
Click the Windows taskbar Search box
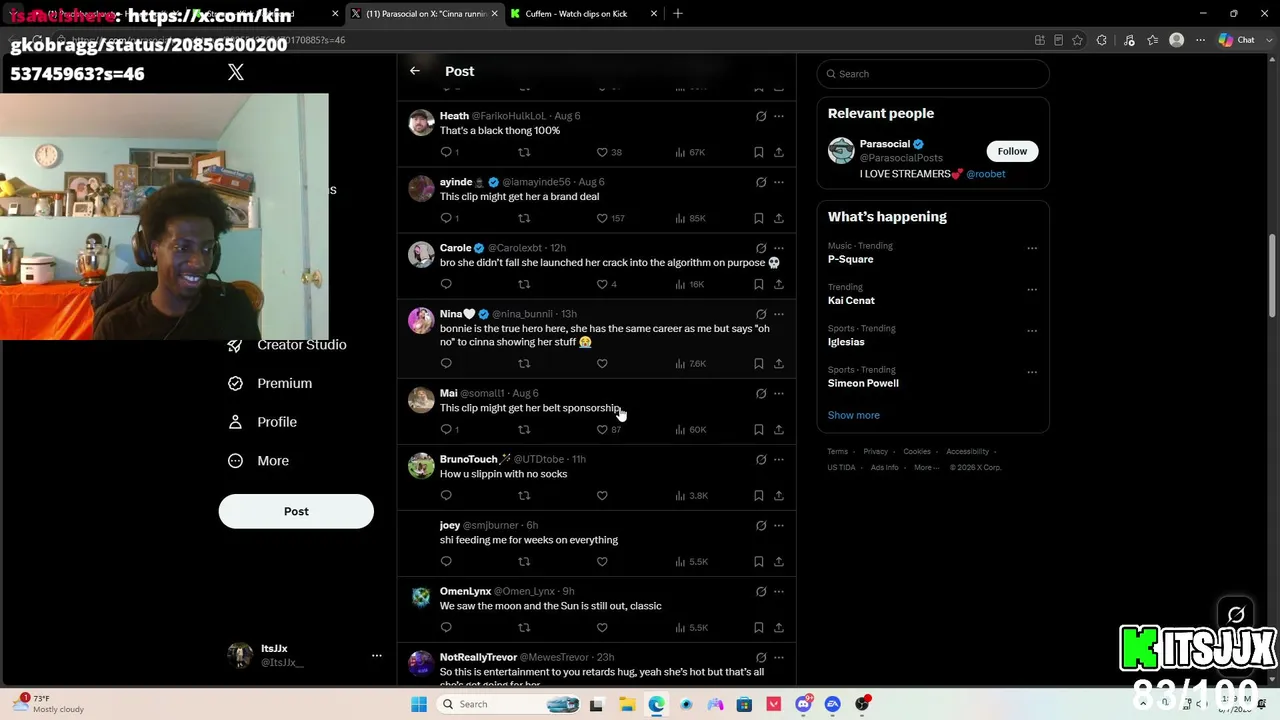(x=509, y=704)
